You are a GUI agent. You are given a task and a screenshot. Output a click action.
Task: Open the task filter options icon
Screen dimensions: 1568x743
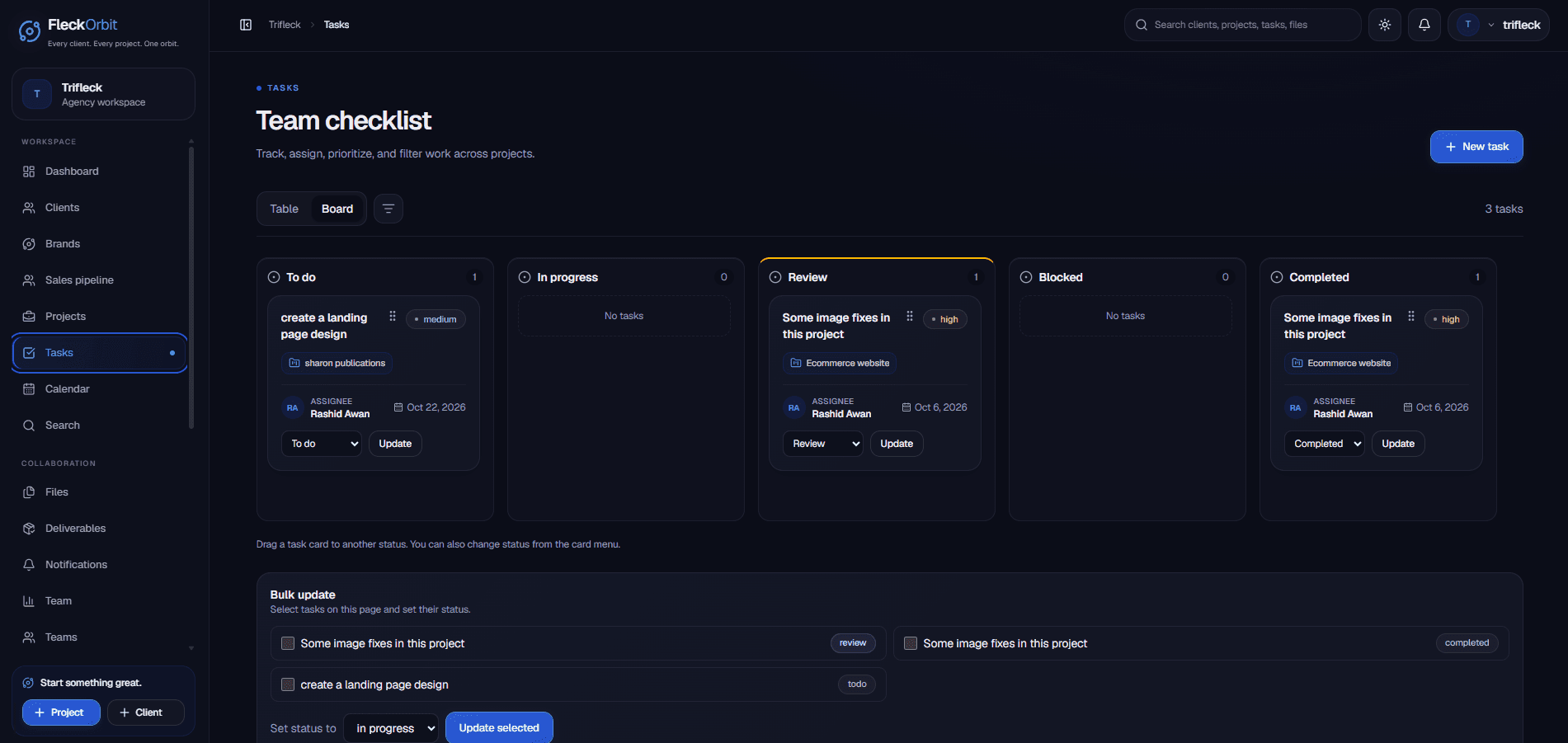388,209
